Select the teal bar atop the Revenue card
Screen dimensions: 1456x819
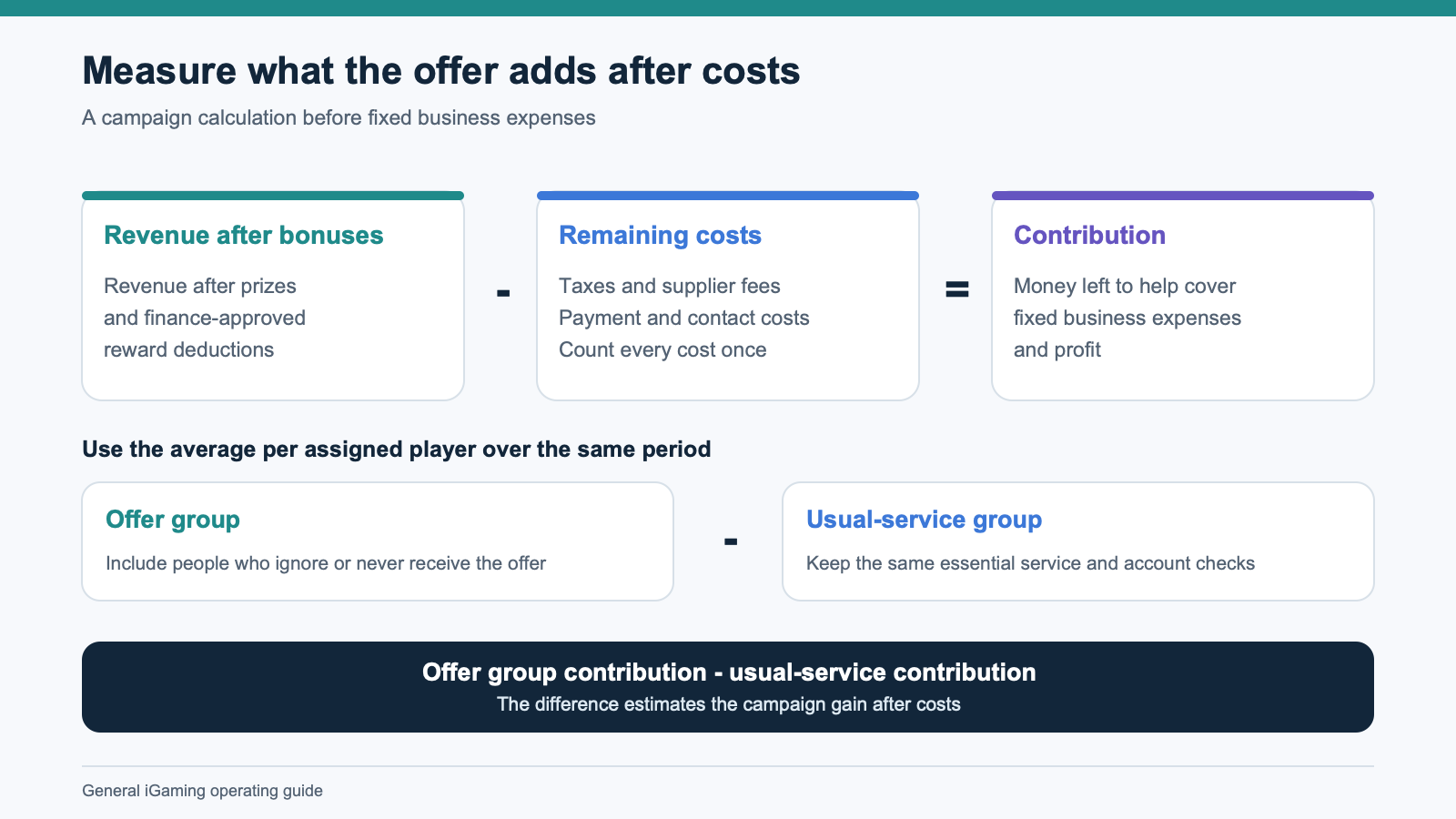[x=273, y=196]
